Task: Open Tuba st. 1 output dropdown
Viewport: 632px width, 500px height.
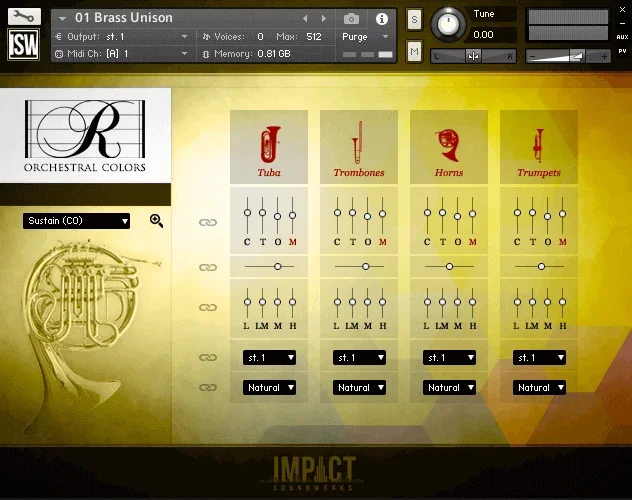Action: 269,357
